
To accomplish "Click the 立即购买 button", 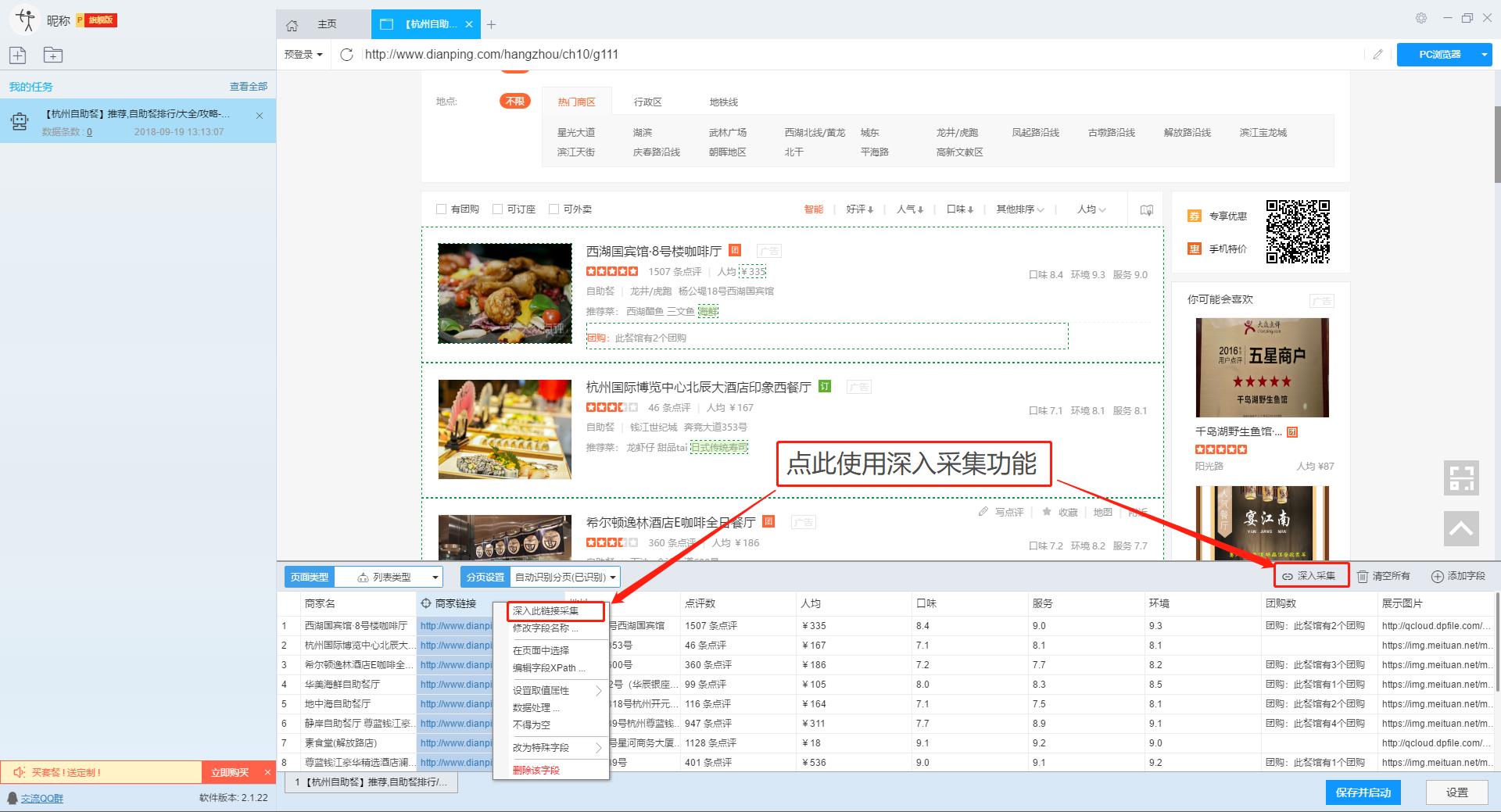I will (x=230, y=772).
